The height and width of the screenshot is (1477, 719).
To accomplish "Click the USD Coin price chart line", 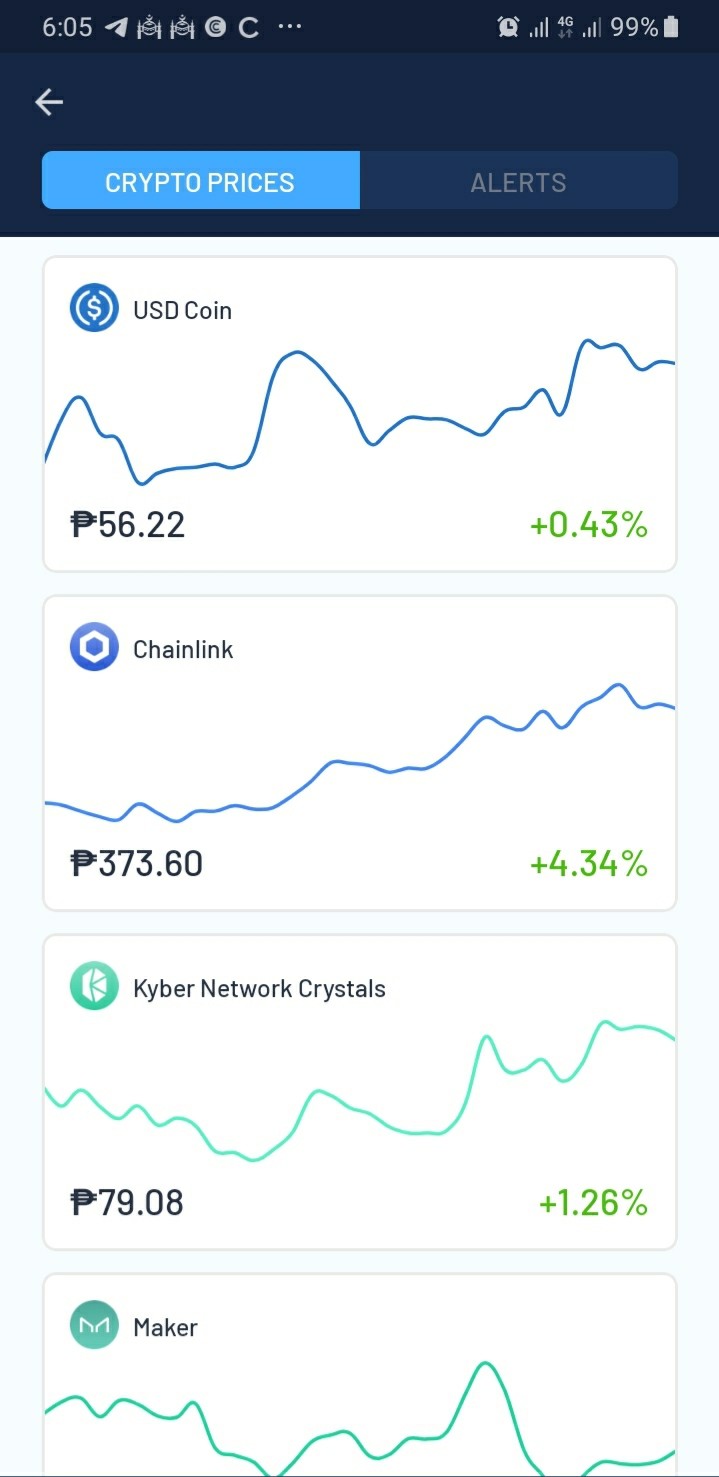I will tap(360, 414).
